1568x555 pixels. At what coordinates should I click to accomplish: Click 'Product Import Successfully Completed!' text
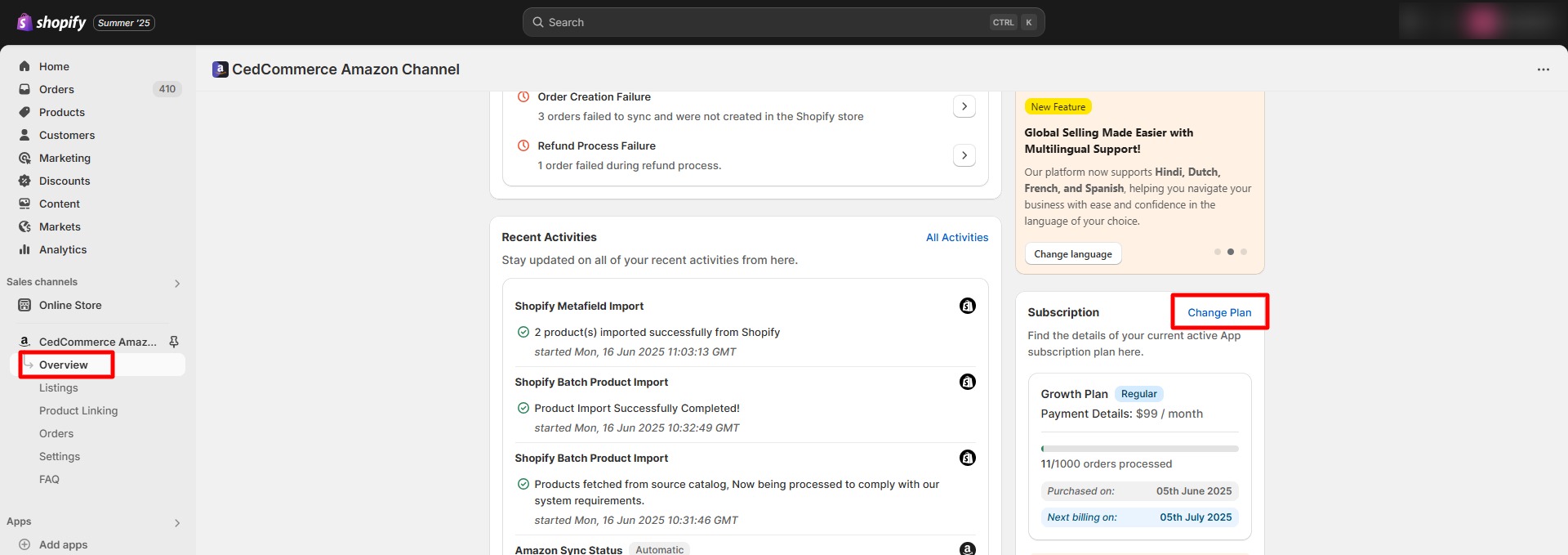click(637, 408)
